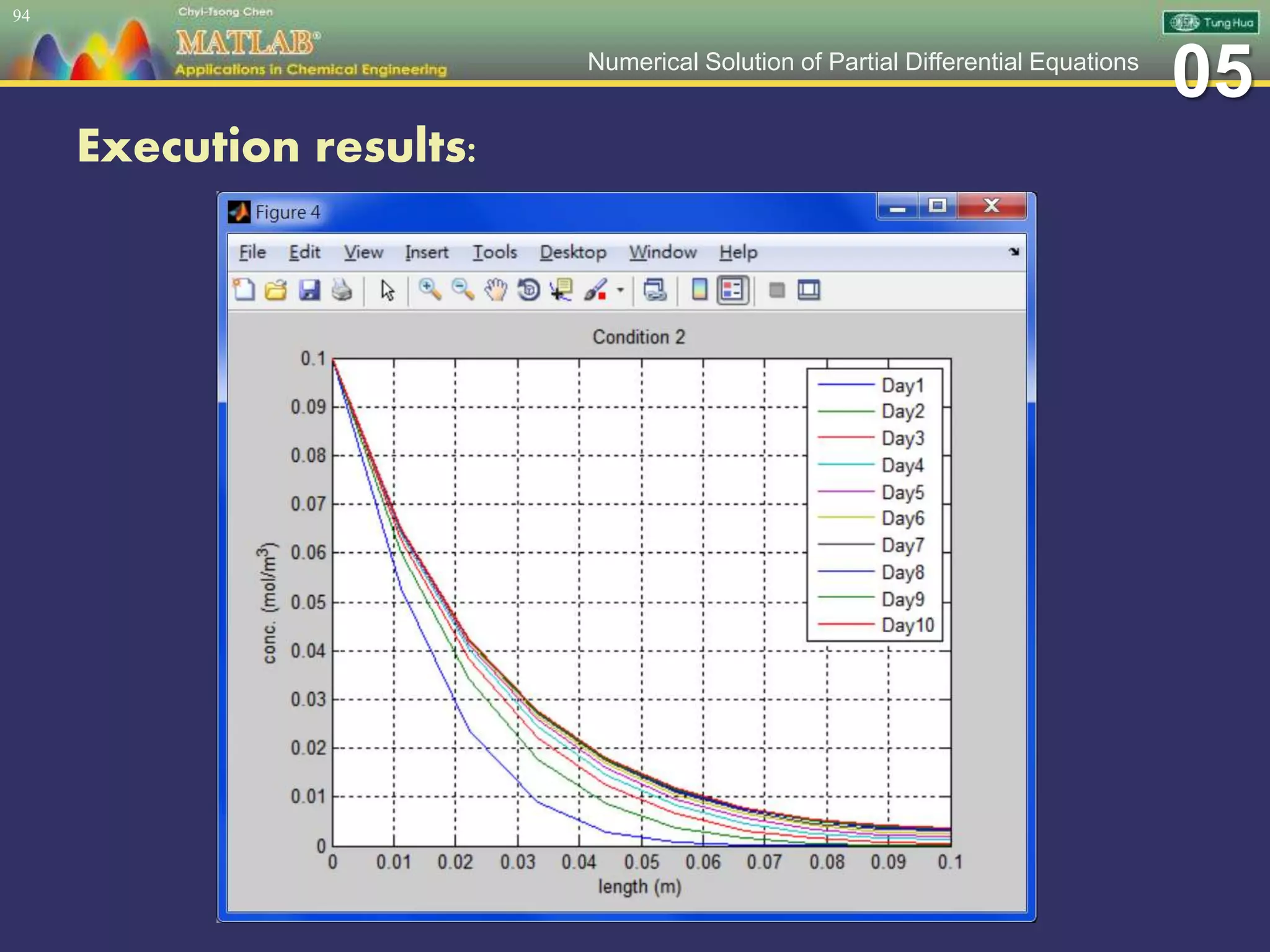
Task: Click the dock figure arrow in the menu bar
Action: tap(1014, 251)
